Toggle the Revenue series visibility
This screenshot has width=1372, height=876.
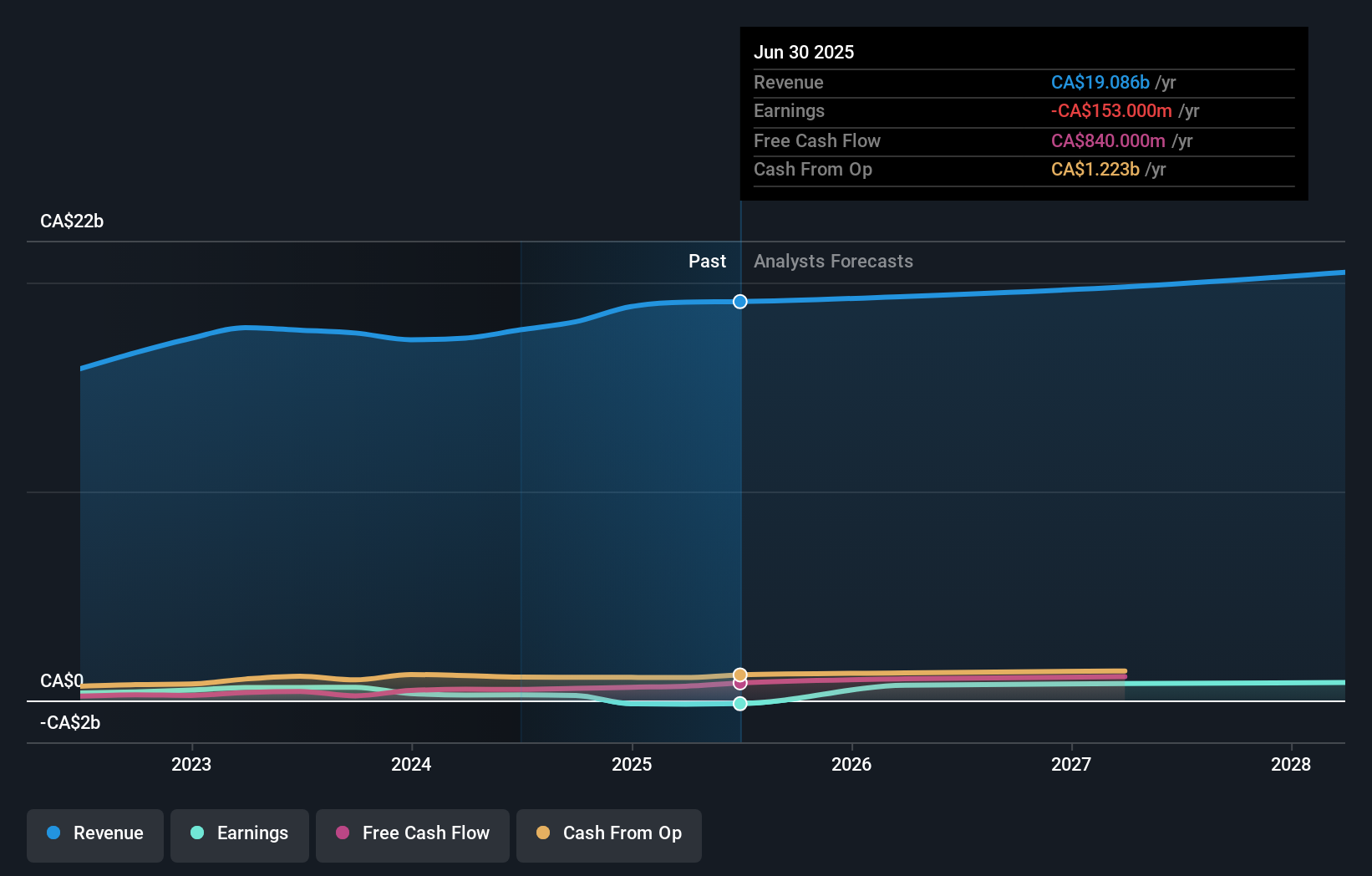pyautogui.click(x=94, y=833)
